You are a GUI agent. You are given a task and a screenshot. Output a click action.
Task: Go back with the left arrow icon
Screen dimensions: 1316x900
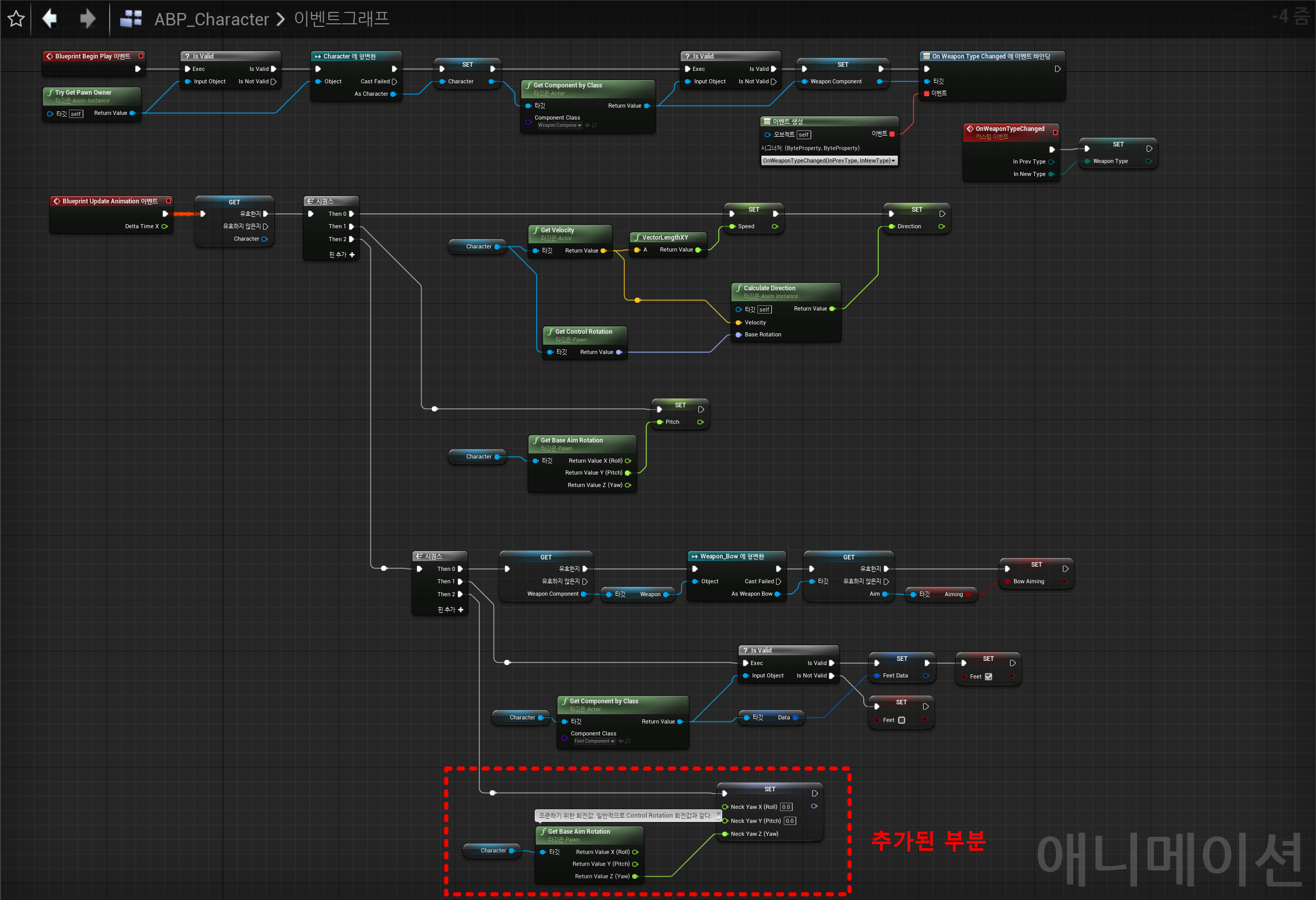coord(50,19)
